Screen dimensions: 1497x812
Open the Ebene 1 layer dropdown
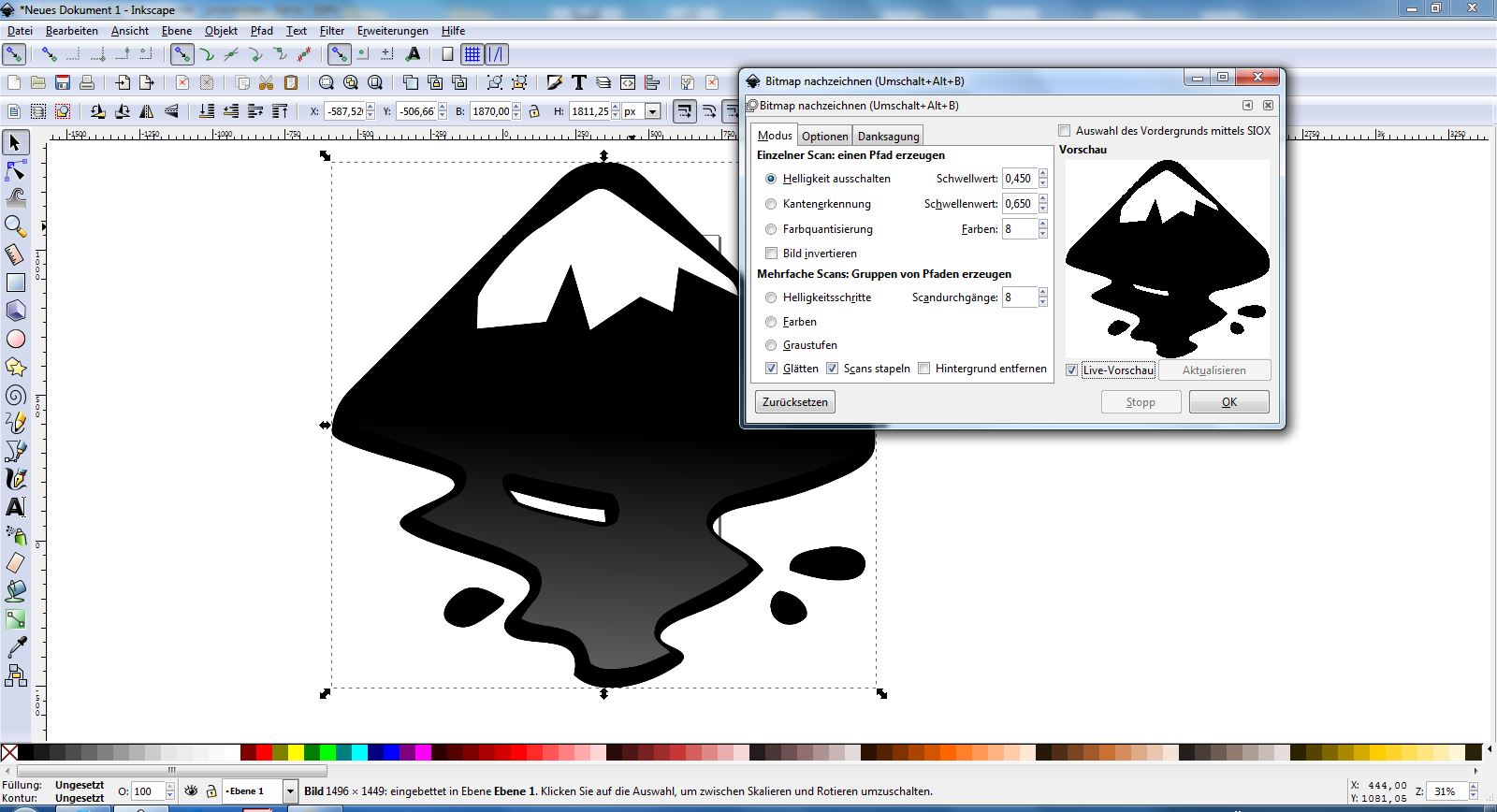point(290,791)
